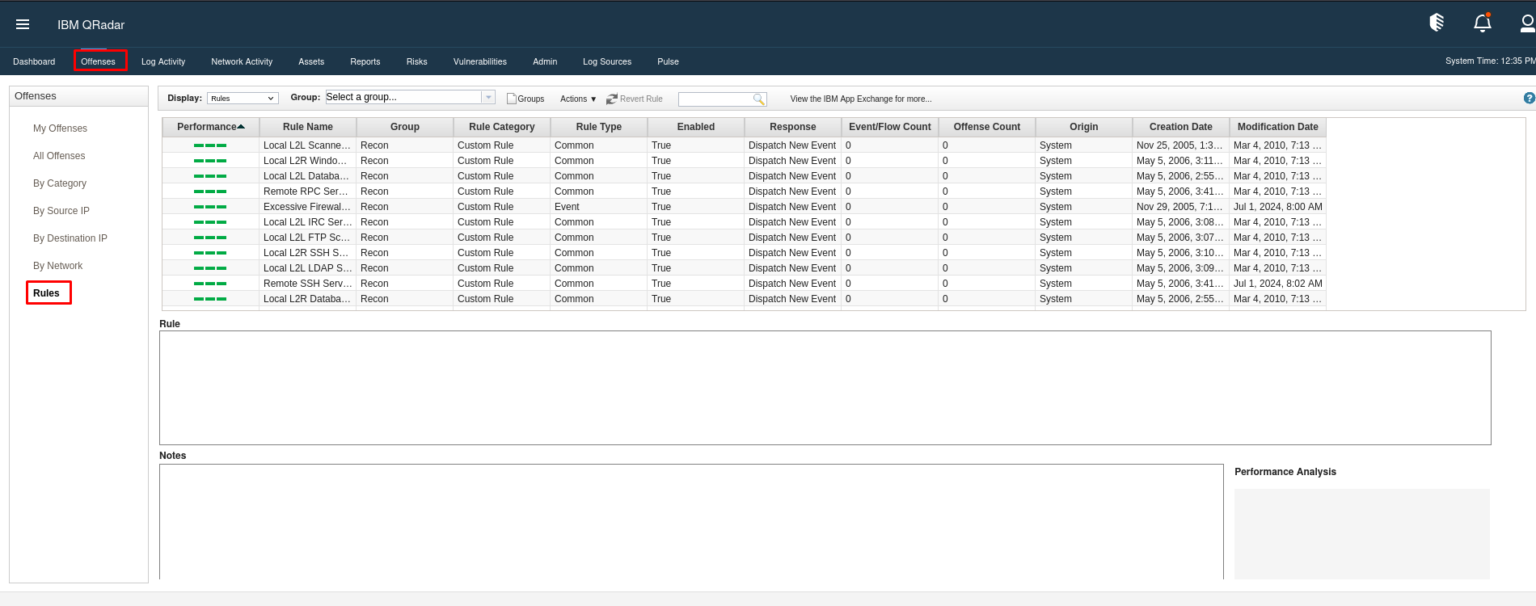Click the magnifier search icon

coord(759,99)
